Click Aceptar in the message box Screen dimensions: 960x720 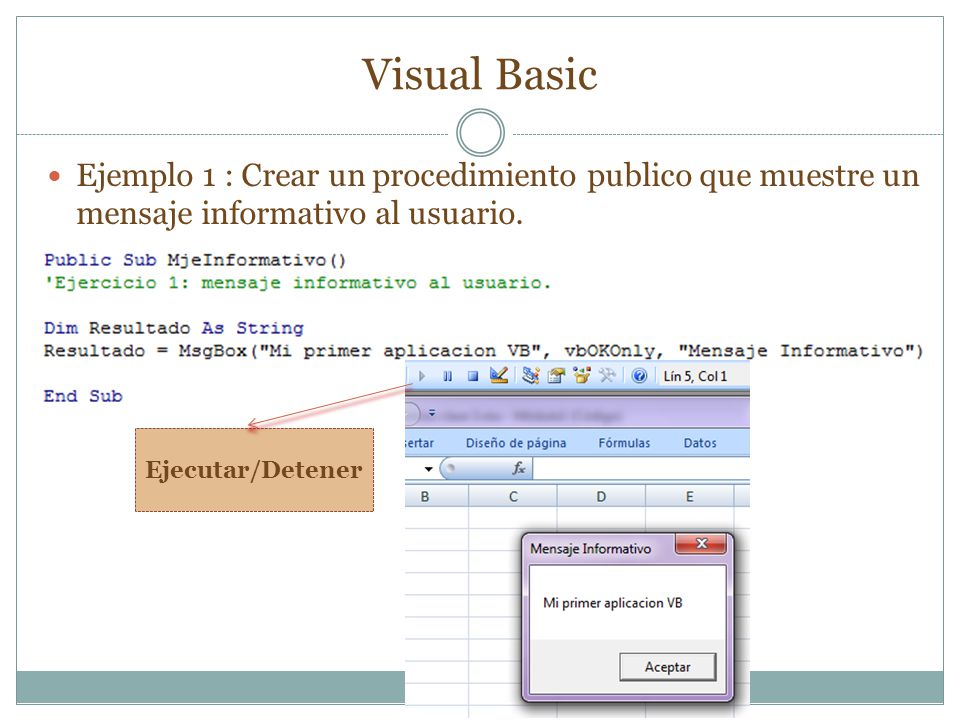pos(667,667)
